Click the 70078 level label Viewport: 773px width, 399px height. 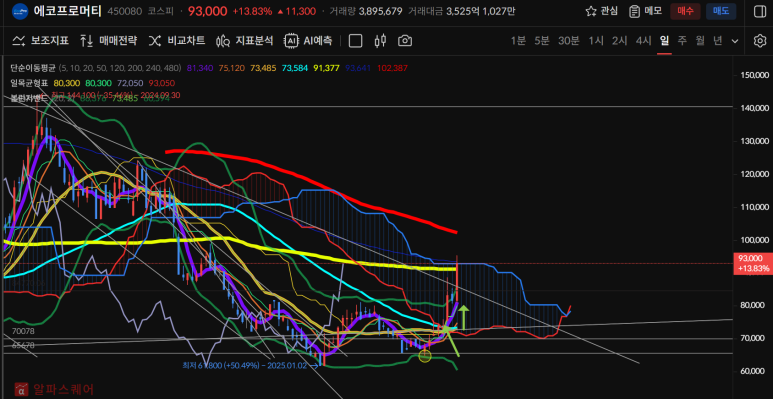pos(24,331)
